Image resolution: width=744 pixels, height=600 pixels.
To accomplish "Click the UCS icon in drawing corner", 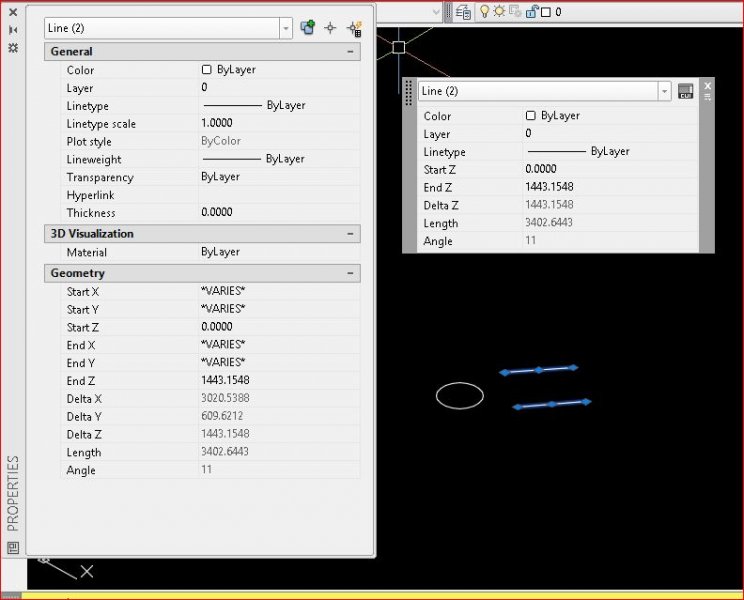I will [66, 569].
